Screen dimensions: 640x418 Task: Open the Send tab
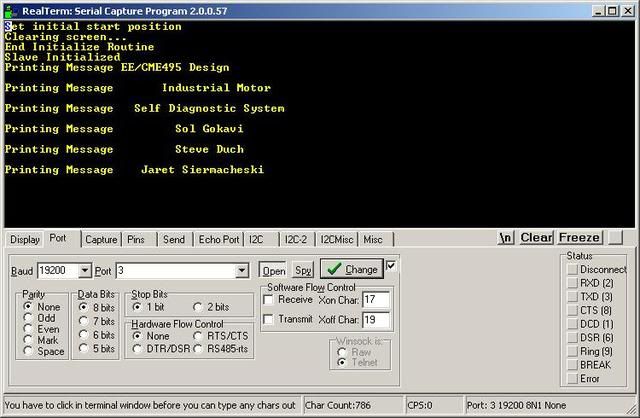[x=174, y=240]
